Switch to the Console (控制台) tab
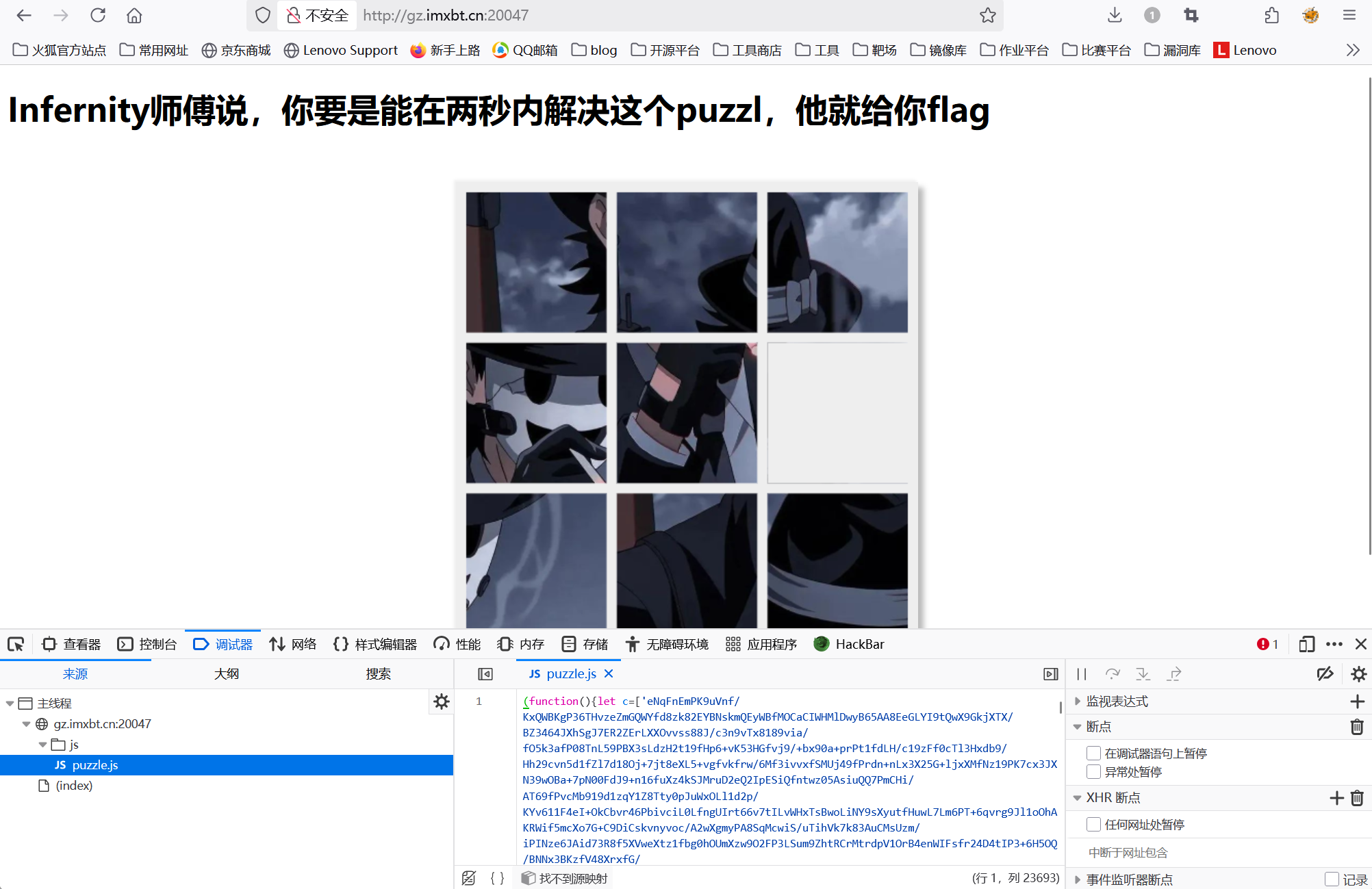The image size is (1372, 889). click(147, 644)
